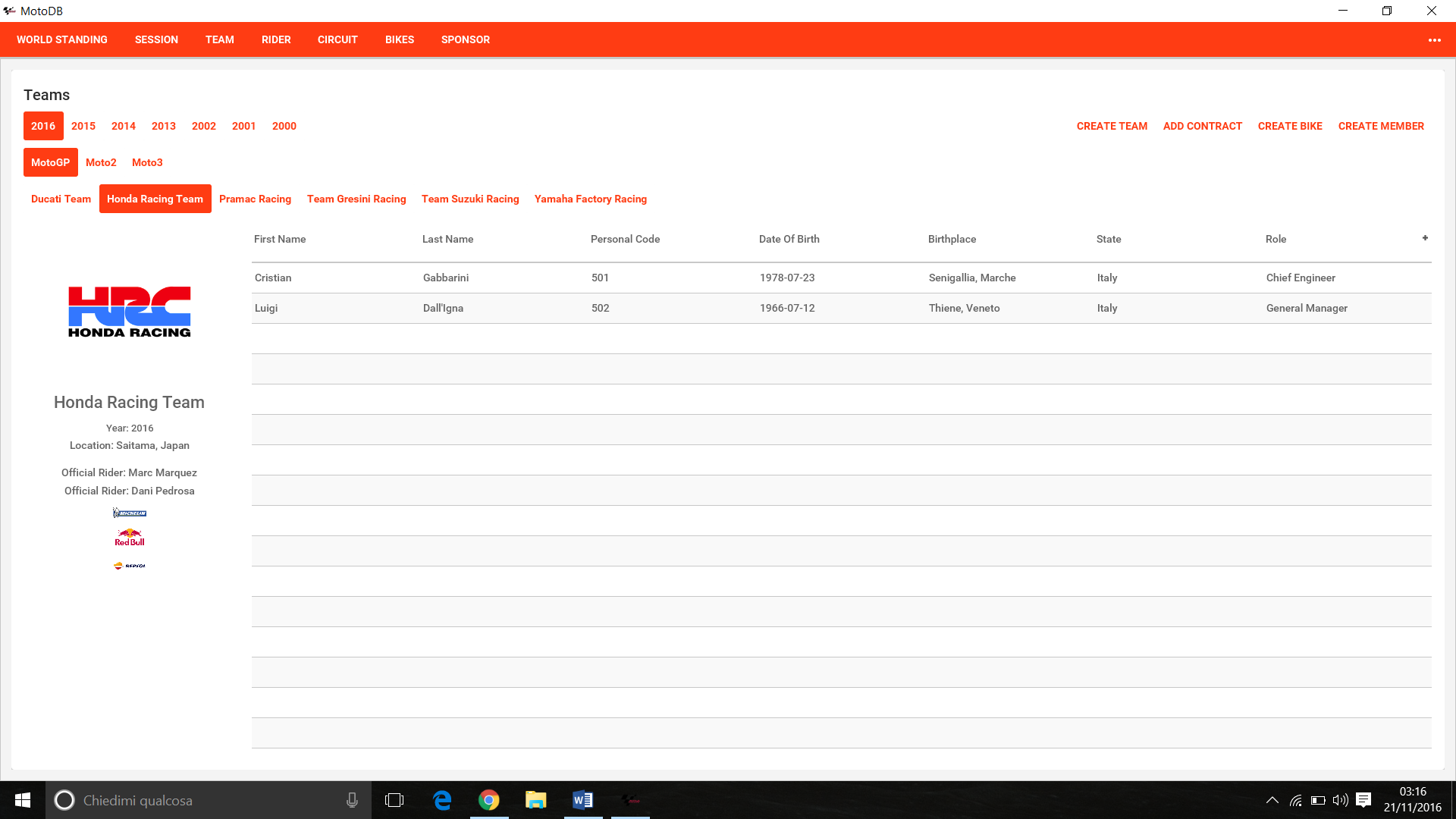Viewport: 1456px width, 819px height.
Task: Click the Michelin sponsor logo
Action: [x=130, y=513]
